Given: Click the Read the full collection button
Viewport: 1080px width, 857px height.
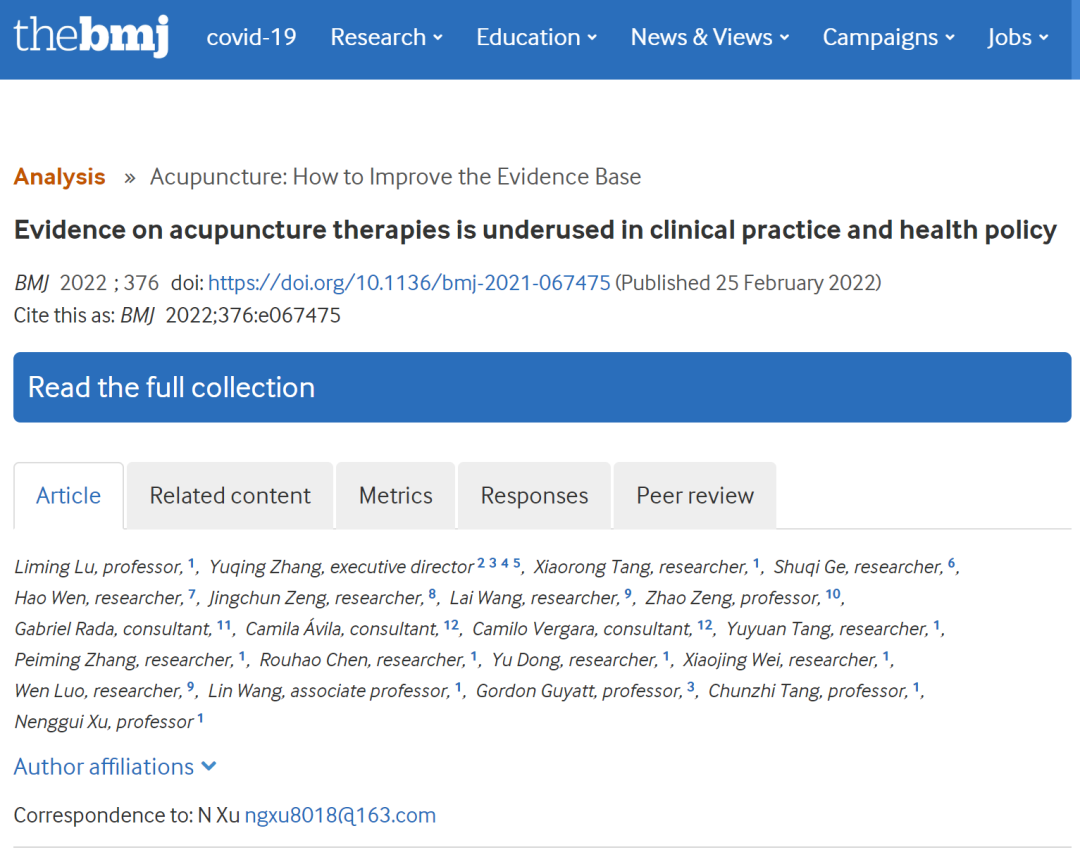Looking at the screenshot, I should (541, 387).
